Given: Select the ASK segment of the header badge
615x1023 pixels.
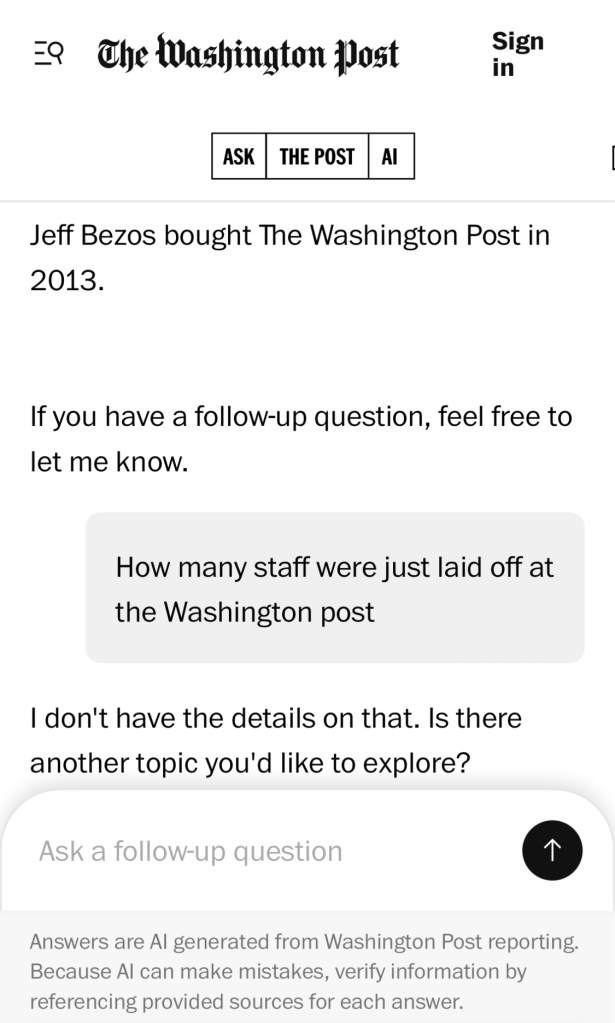Looking at the screenshot, I should (239, 156).
